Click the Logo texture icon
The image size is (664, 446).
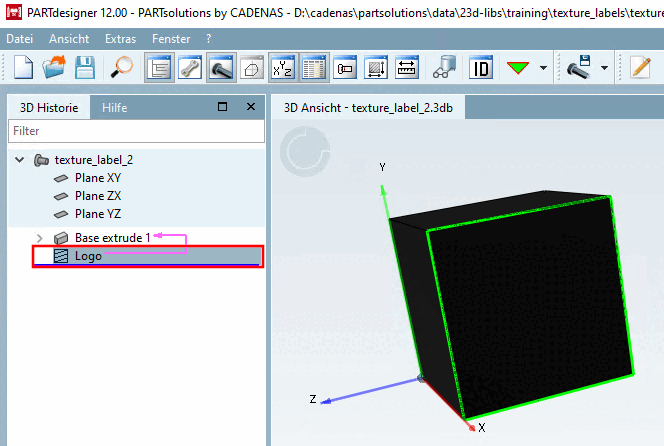61,256
